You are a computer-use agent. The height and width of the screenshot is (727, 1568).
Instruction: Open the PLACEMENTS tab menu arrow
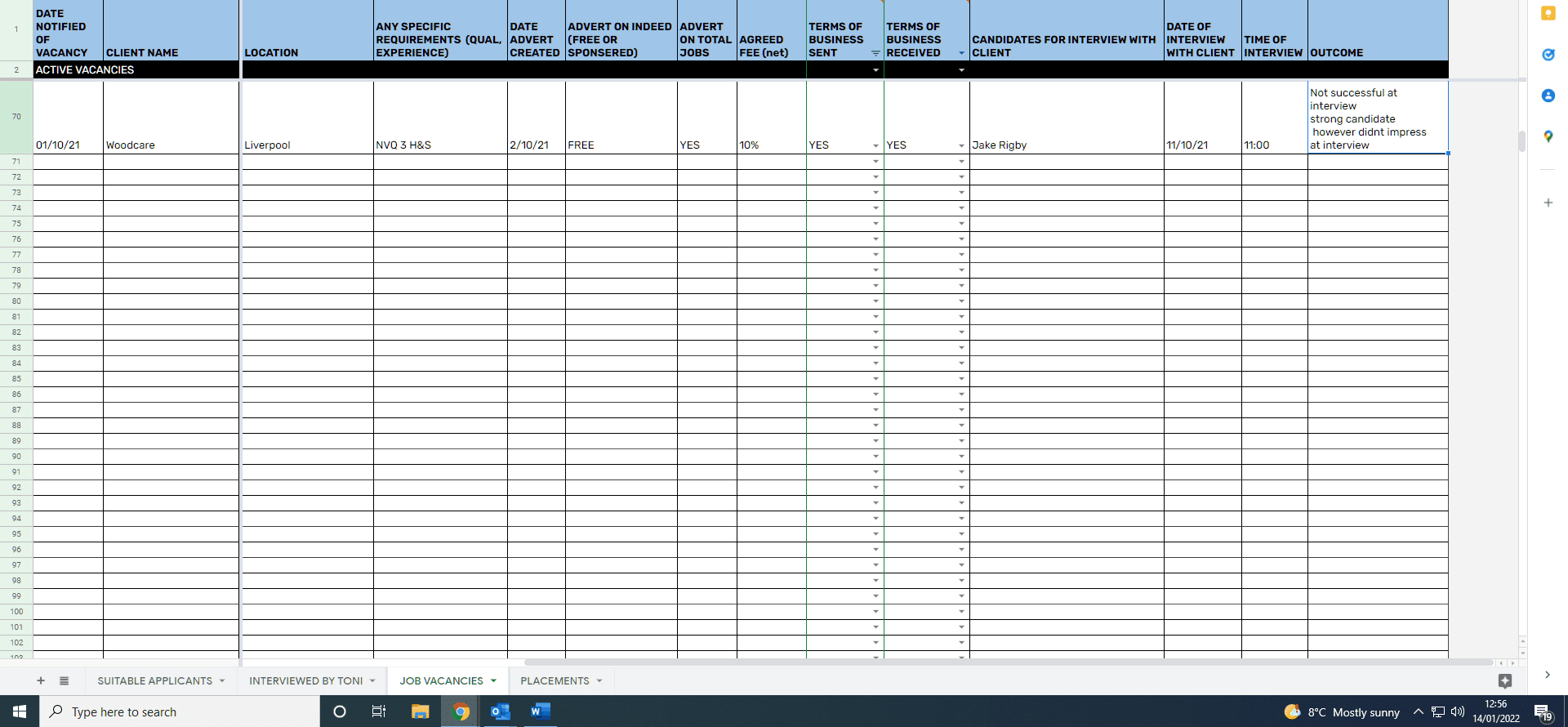tap(599, 680)
